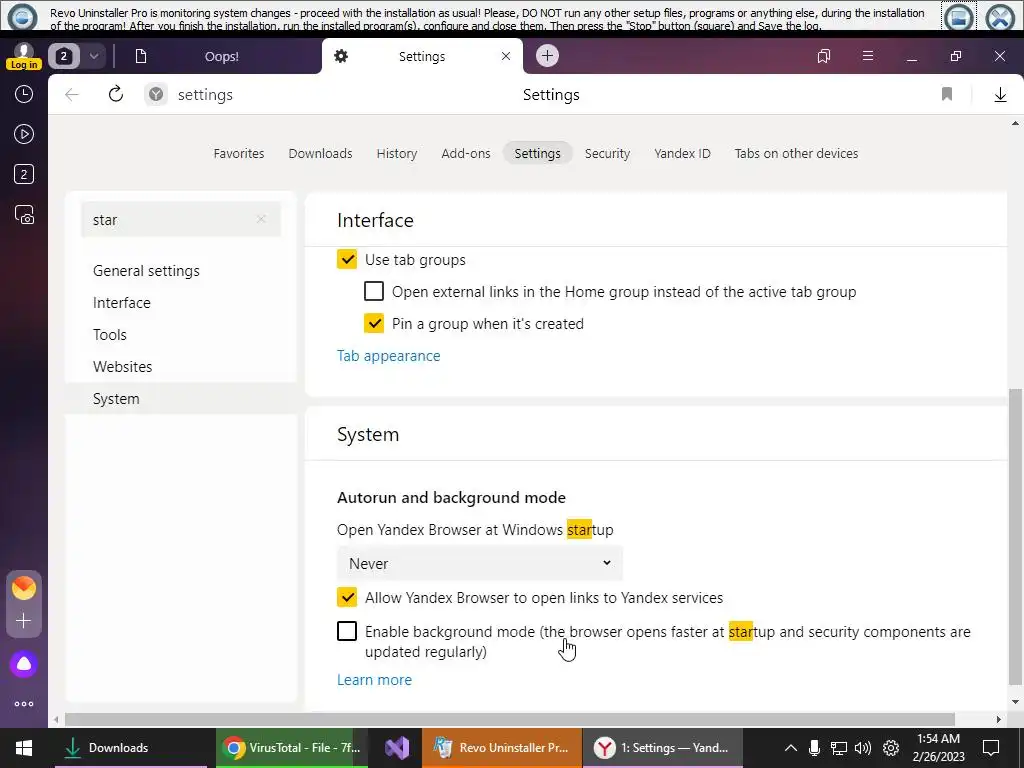Switch to Revo Uninstaller Pro taskbar window
Screen dimensions: 1024x768
tap(502, 748)
